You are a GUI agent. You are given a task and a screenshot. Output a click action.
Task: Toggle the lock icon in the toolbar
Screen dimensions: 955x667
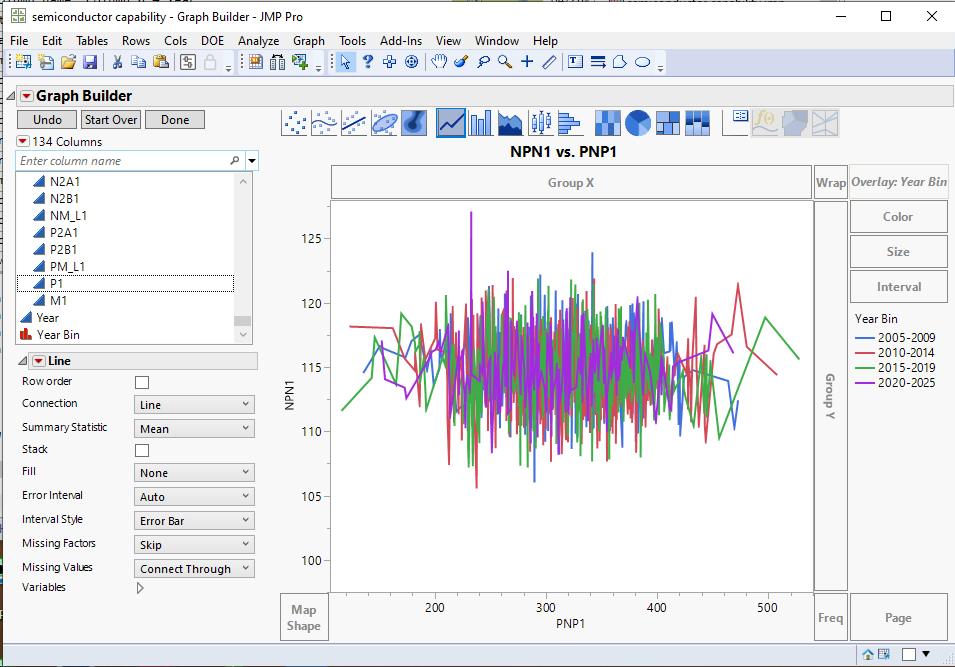(209, 61)
